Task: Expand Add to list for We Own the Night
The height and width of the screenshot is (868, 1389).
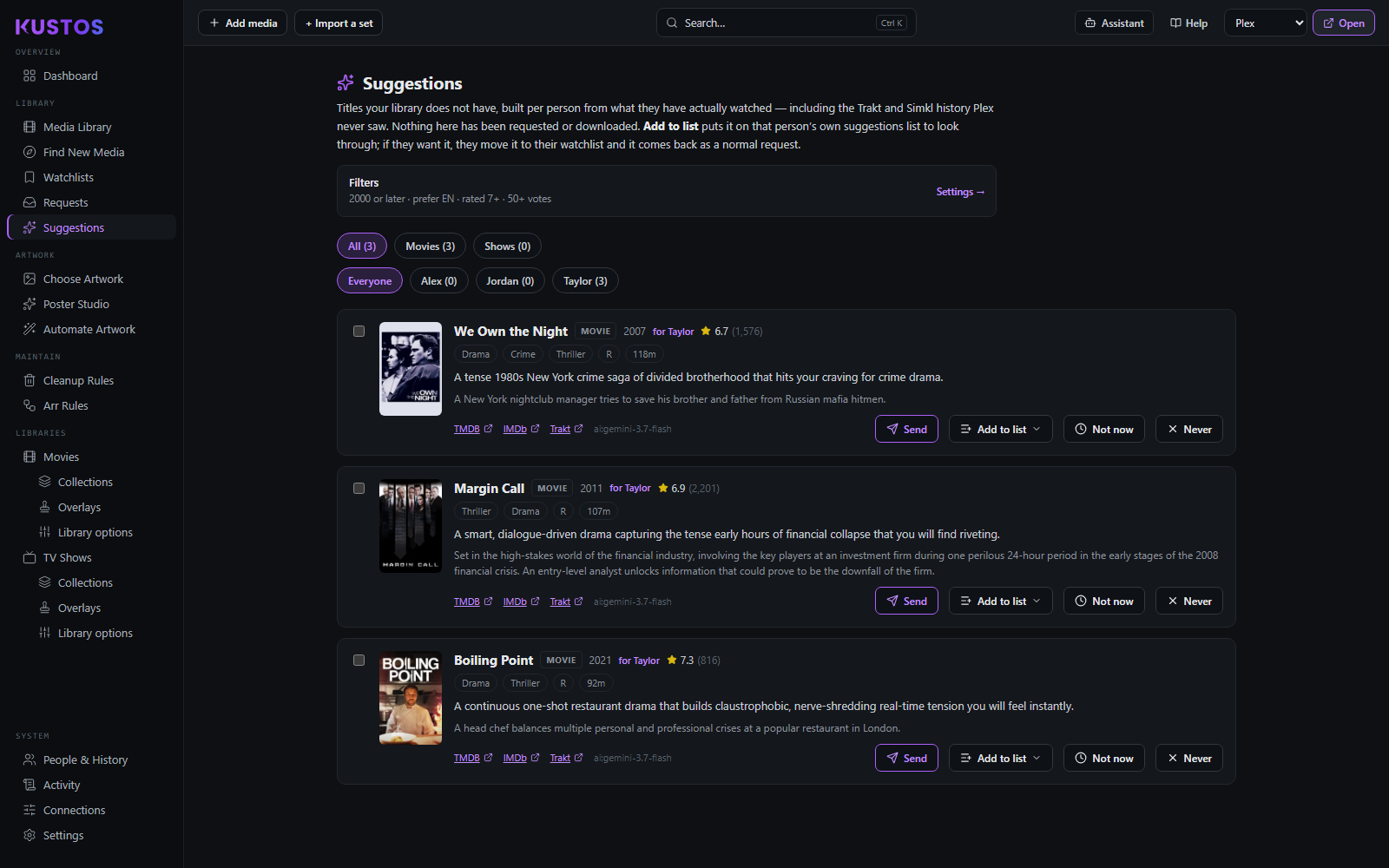Action: coord(1000,429)
